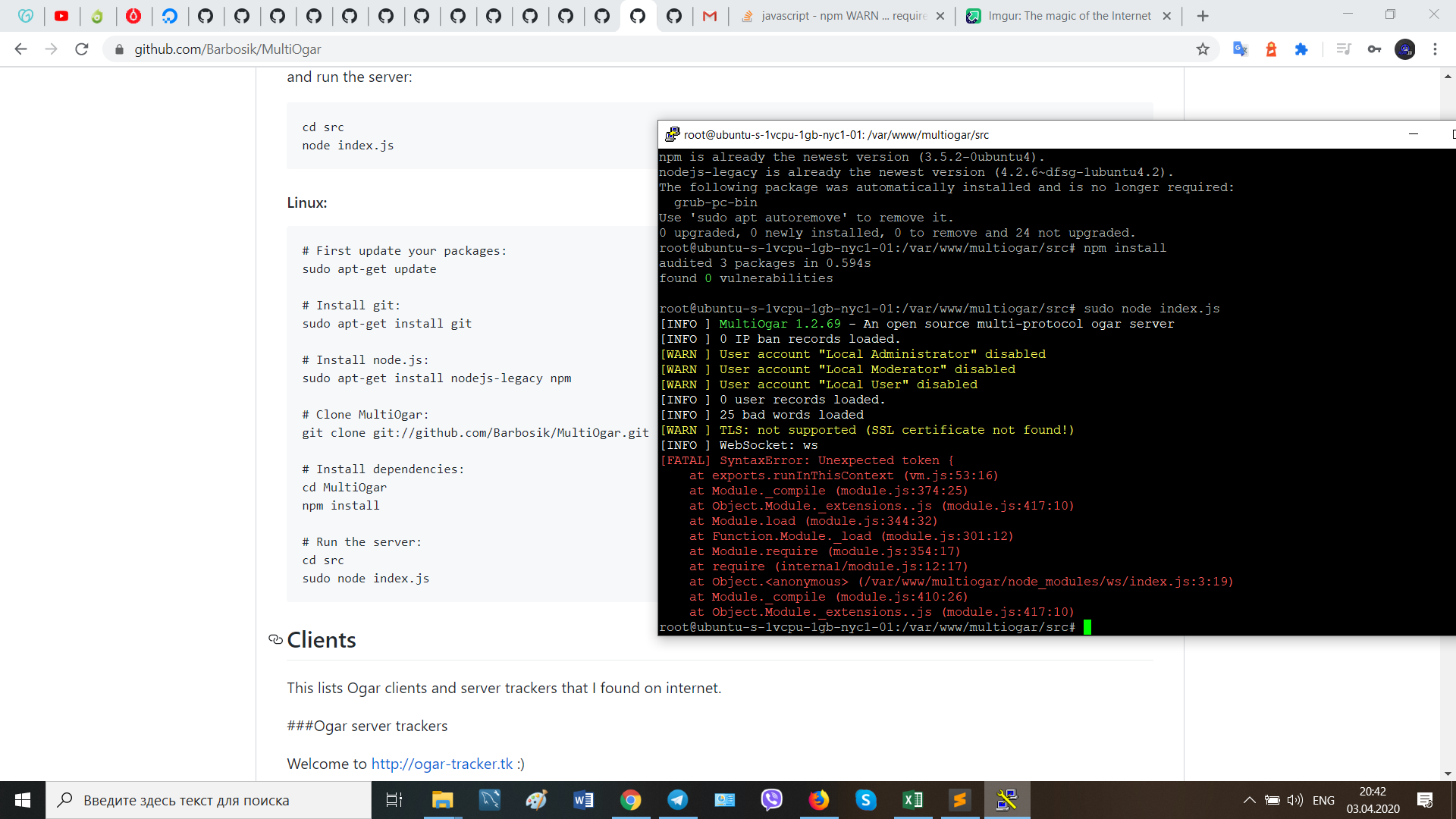Open the volume control in tray

(x=1295, y=800)
